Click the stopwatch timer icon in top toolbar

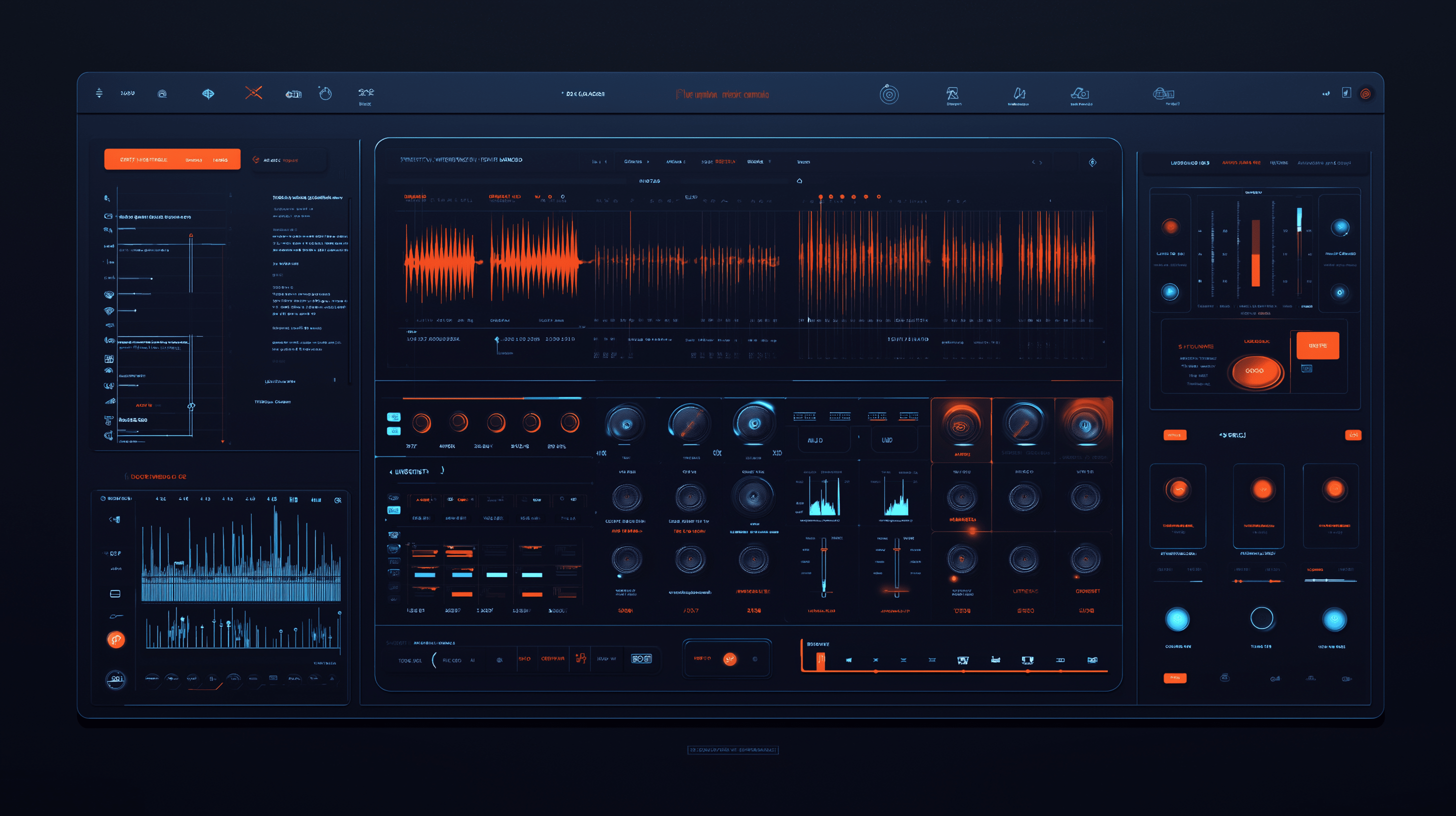click(325, 93)
